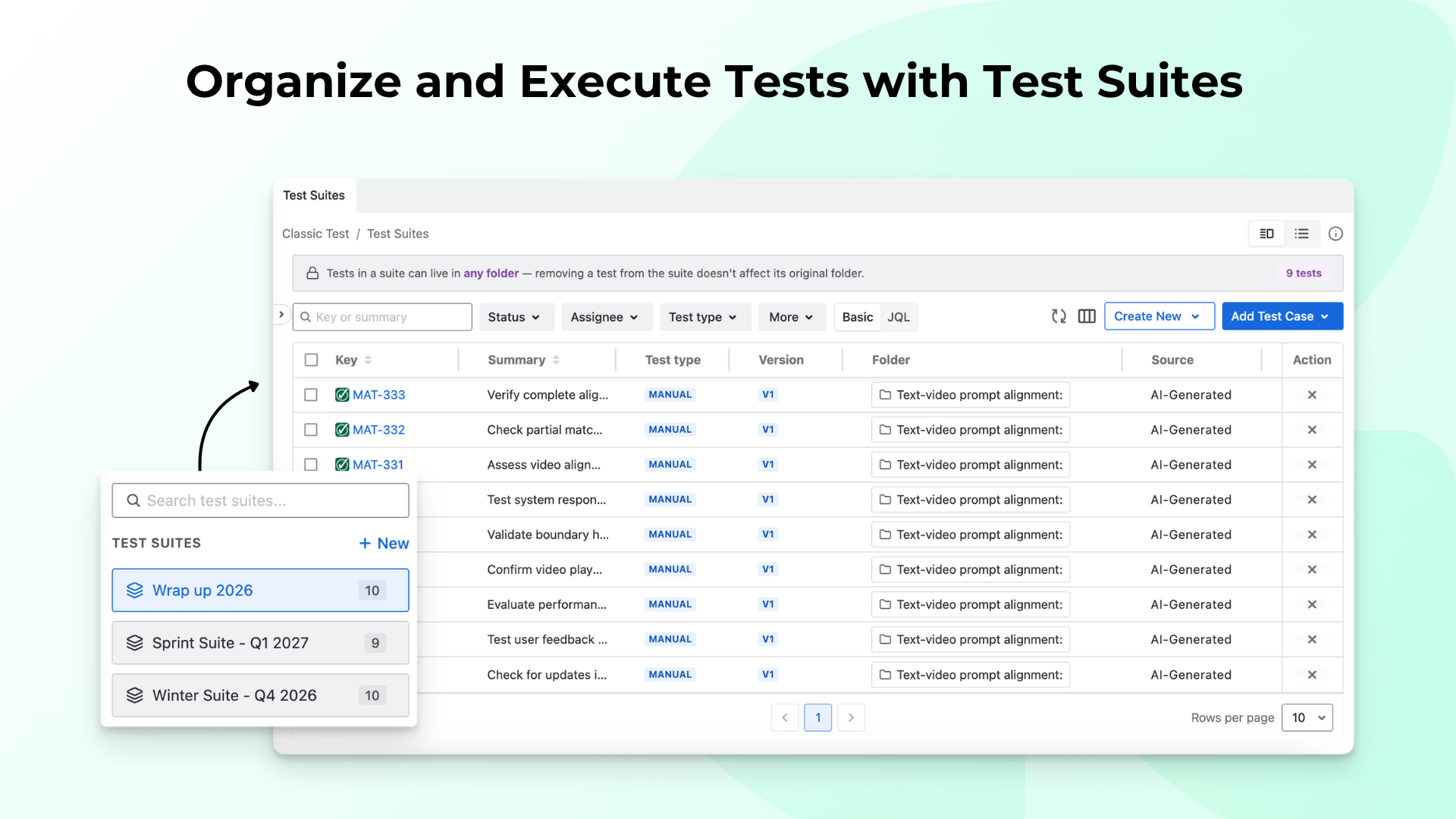Open the Create New dropdown
The image size is (1456, 819).
click(1159, 316)
